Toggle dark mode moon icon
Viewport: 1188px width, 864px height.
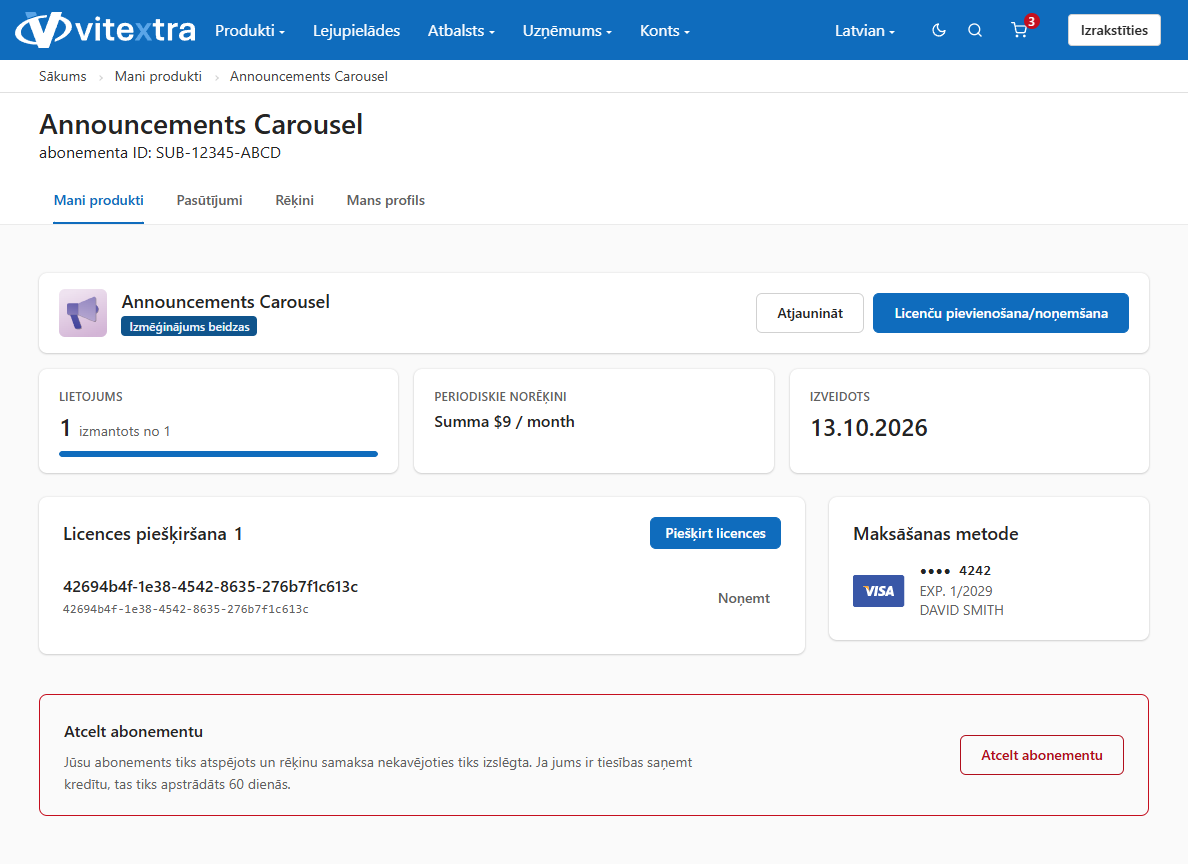[x=939, y=30]
